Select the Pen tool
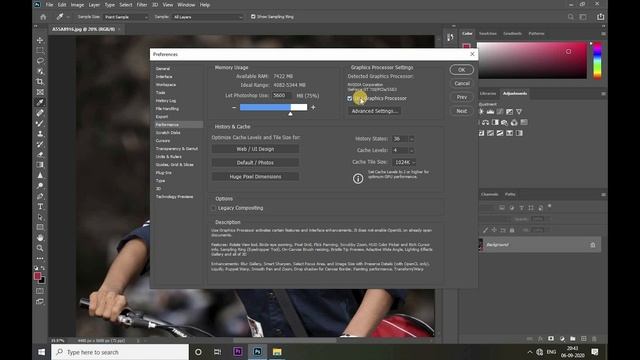This screenshot has width=640, height=360. click(40, 196)
